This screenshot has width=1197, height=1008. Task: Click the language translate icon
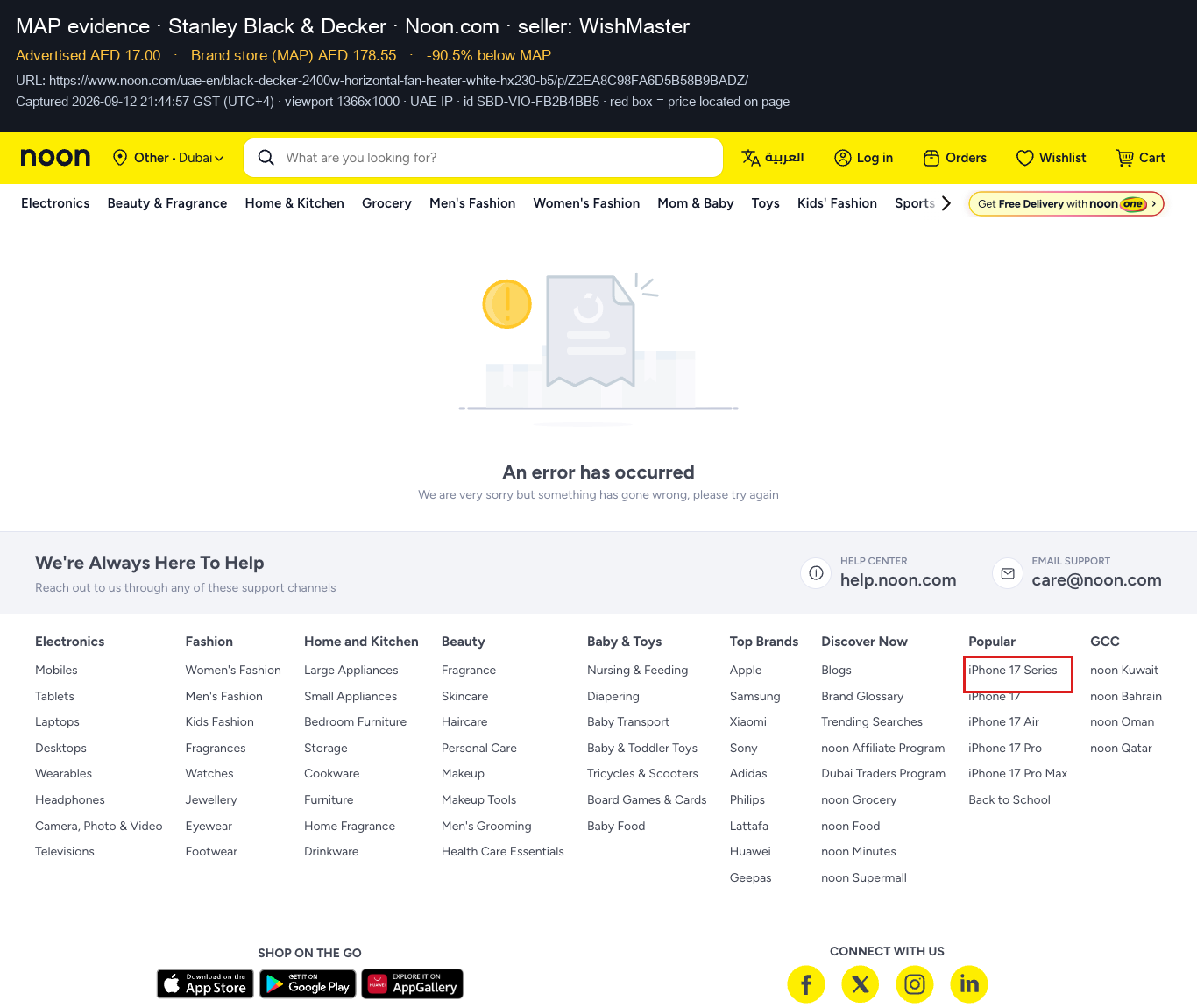point(751,158)
